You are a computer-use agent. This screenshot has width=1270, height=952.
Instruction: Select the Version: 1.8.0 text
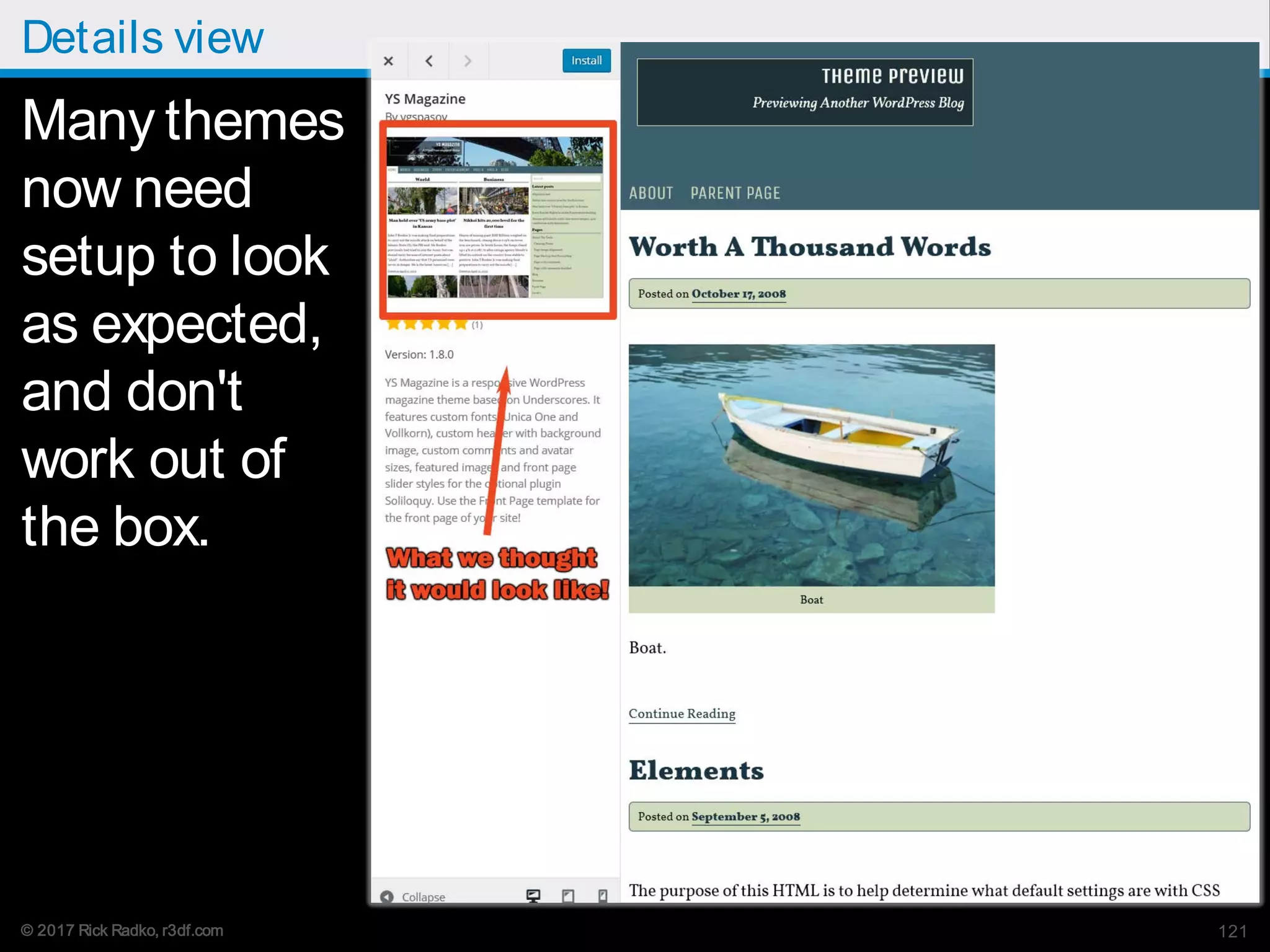(419, 355)
